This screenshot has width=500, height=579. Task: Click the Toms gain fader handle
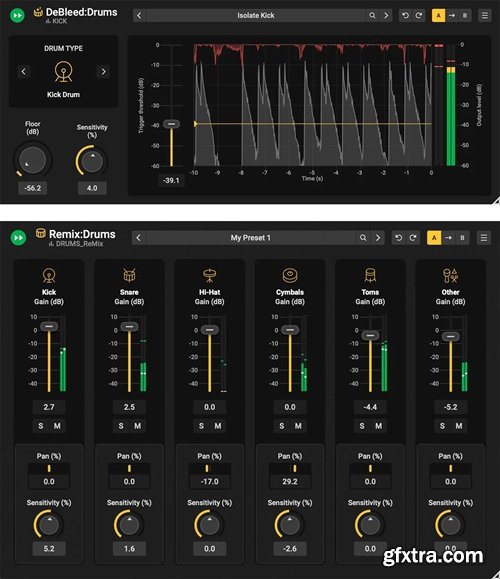click(370, 336)
